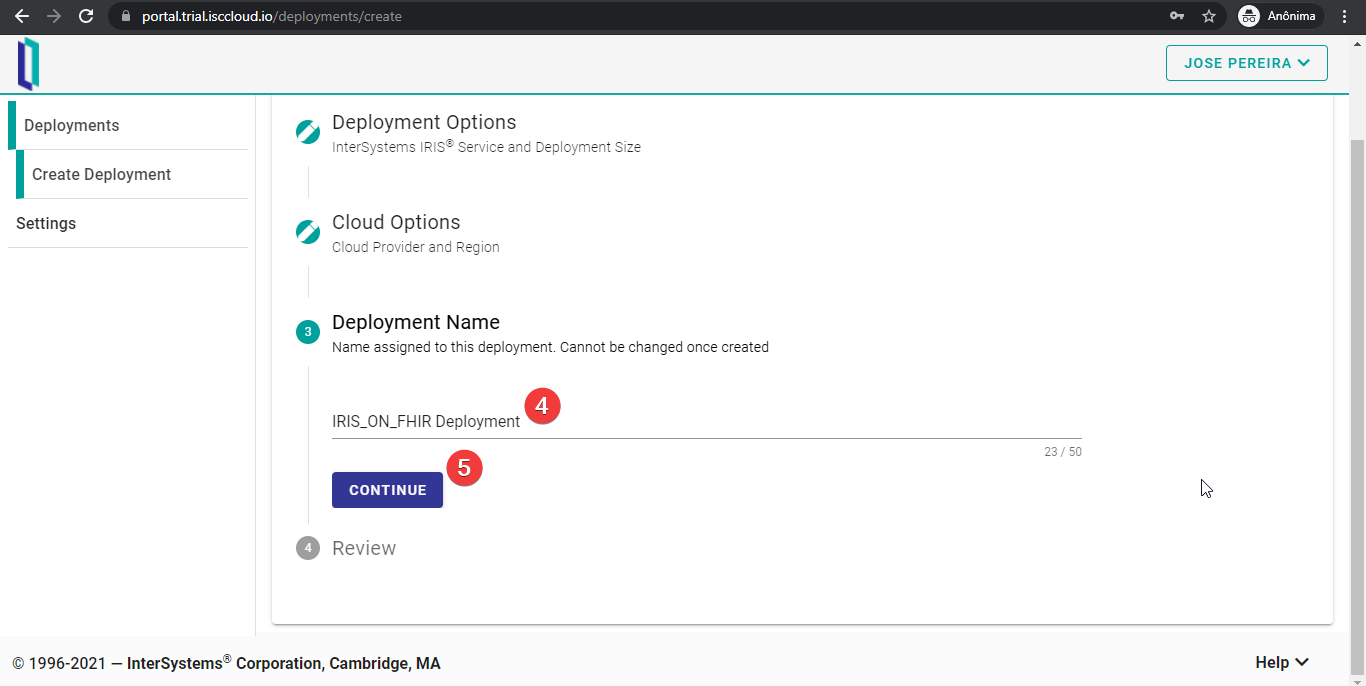
Task: Click the CONTINUE button
Action: pos(387,490)
